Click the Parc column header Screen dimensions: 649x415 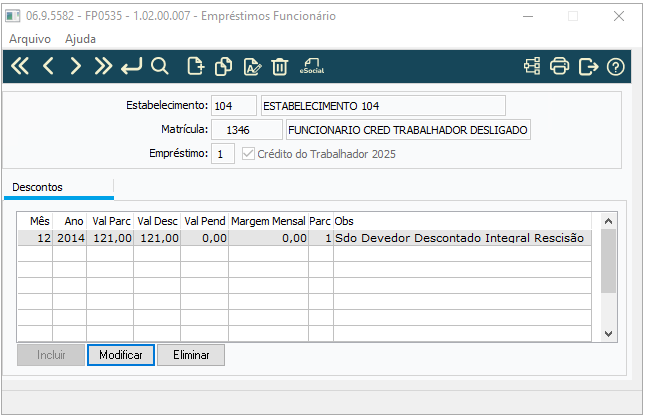(x=320, y=221)
